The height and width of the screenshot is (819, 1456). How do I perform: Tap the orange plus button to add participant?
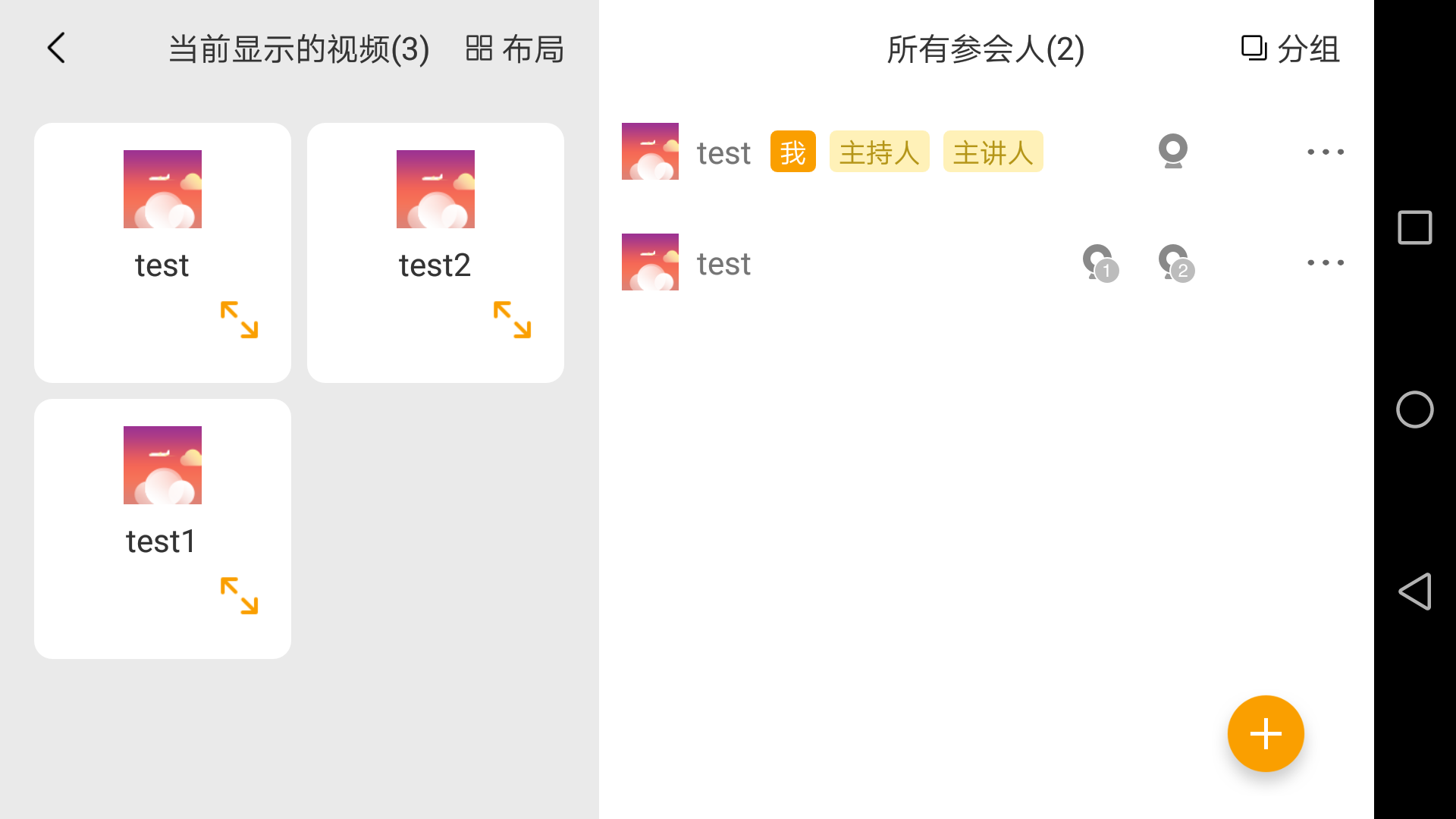coord(1265,733)
